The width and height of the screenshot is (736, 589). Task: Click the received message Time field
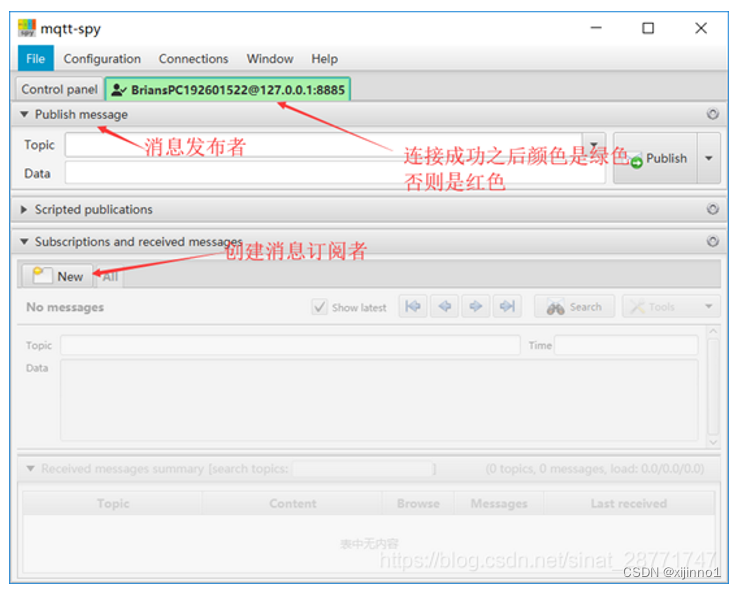(x=626, y=345)
